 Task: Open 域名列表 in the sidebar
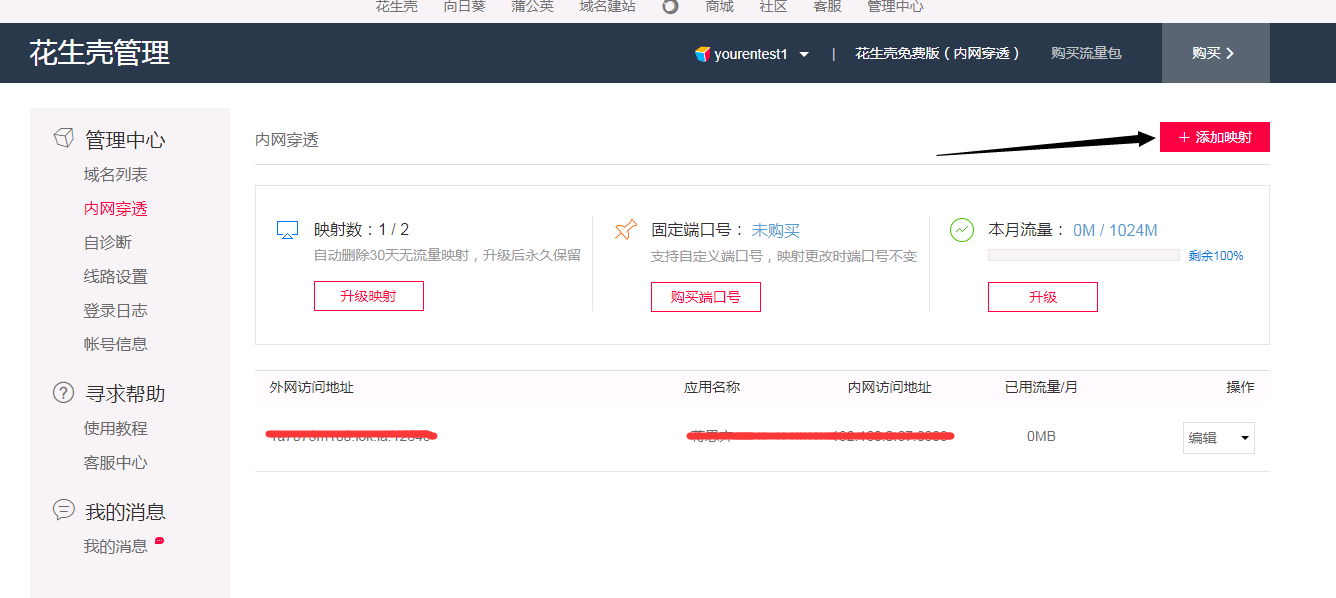tap(115, 175)
